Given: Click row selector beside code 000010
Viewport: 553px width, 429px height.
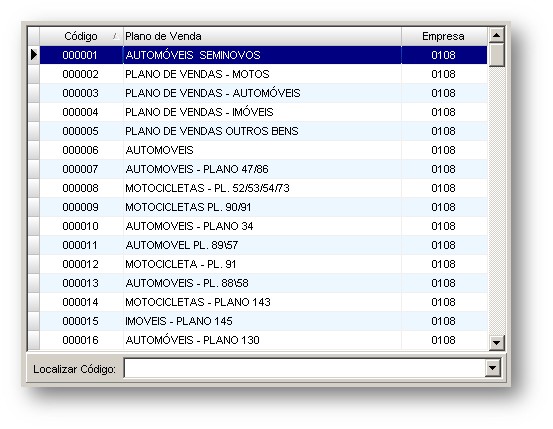Looking at the screenshot, I should [34, 226].
